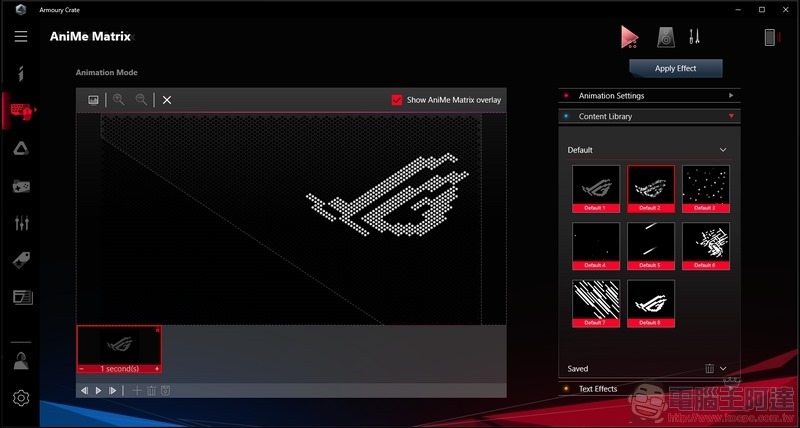This screenshot has width=800, height=428.
Task: Click the AniMe Matrix page title
Action: (x=90, y=37)
